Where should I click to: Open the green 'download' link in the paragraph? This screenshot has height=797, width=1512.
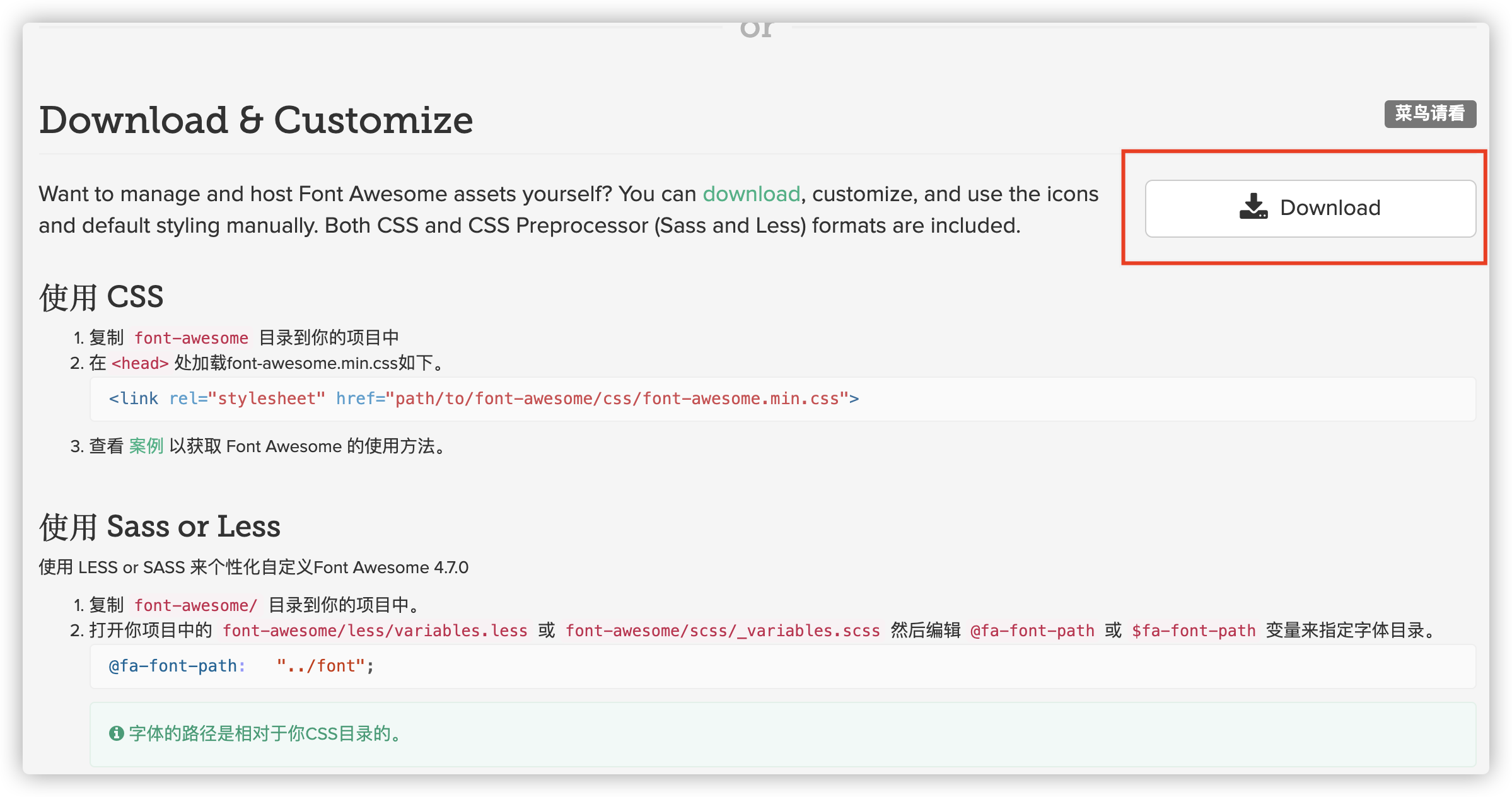click(x=750, y=194)
